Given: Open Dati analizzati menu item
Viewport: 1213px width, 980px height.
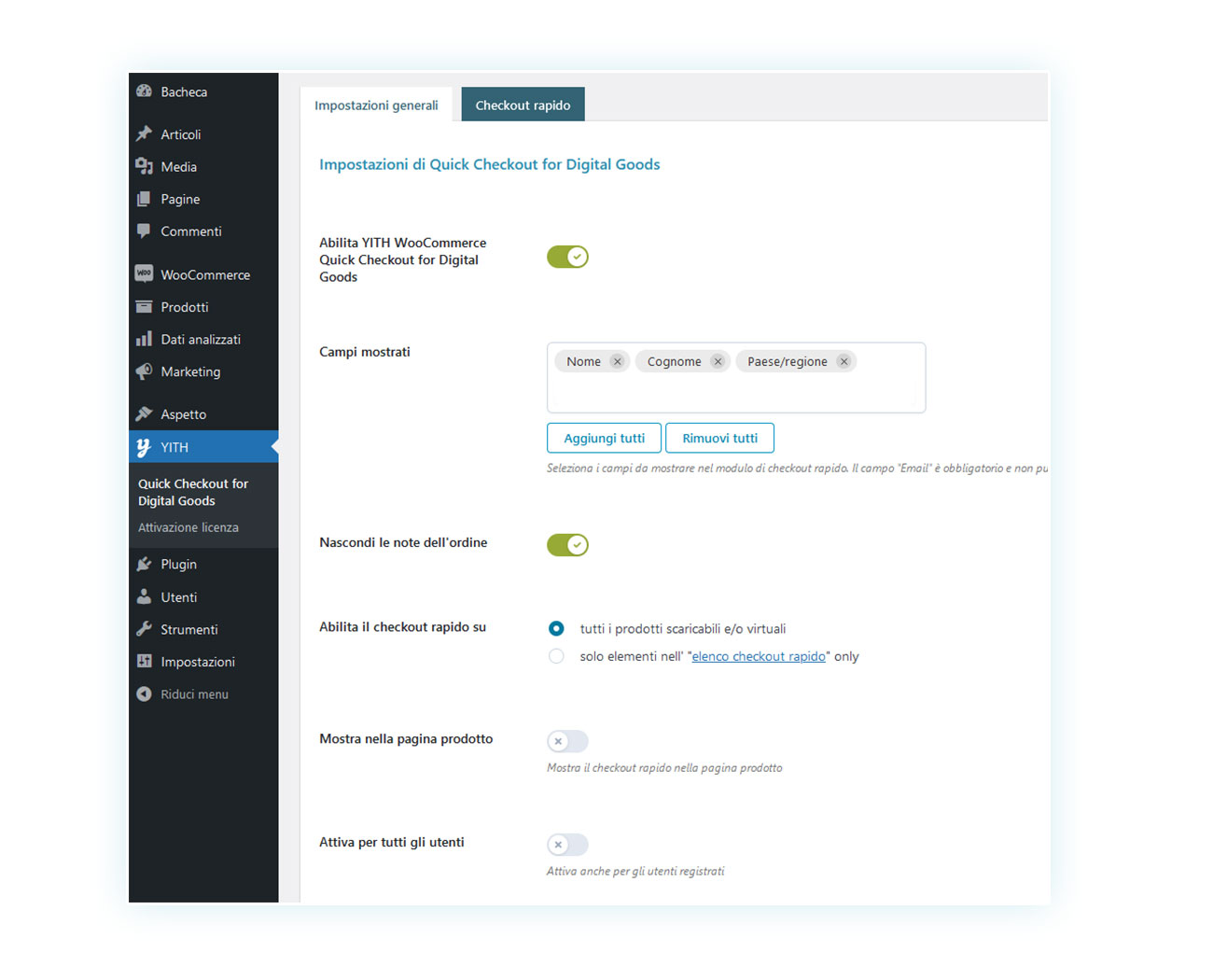Looking at the screenshot, I should [x=203, y=339].
